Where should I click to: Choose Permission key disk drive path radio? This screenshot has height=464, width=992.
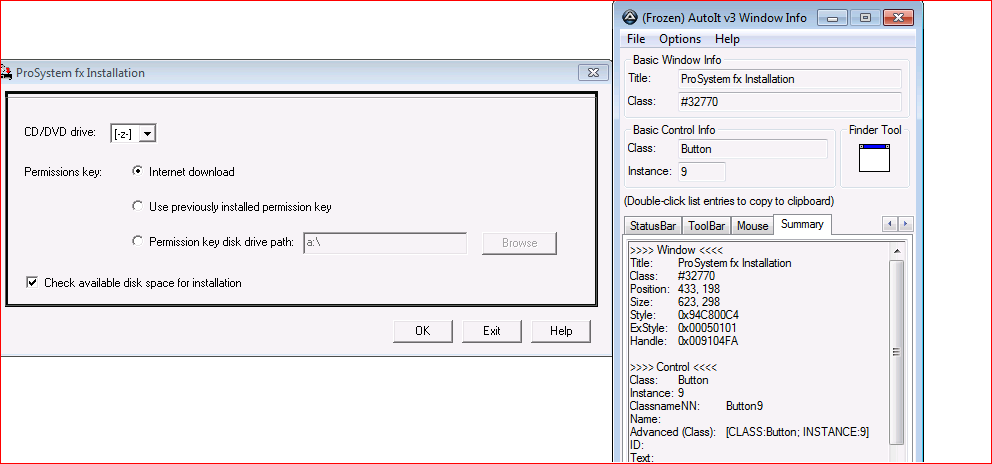click(137, 241)
